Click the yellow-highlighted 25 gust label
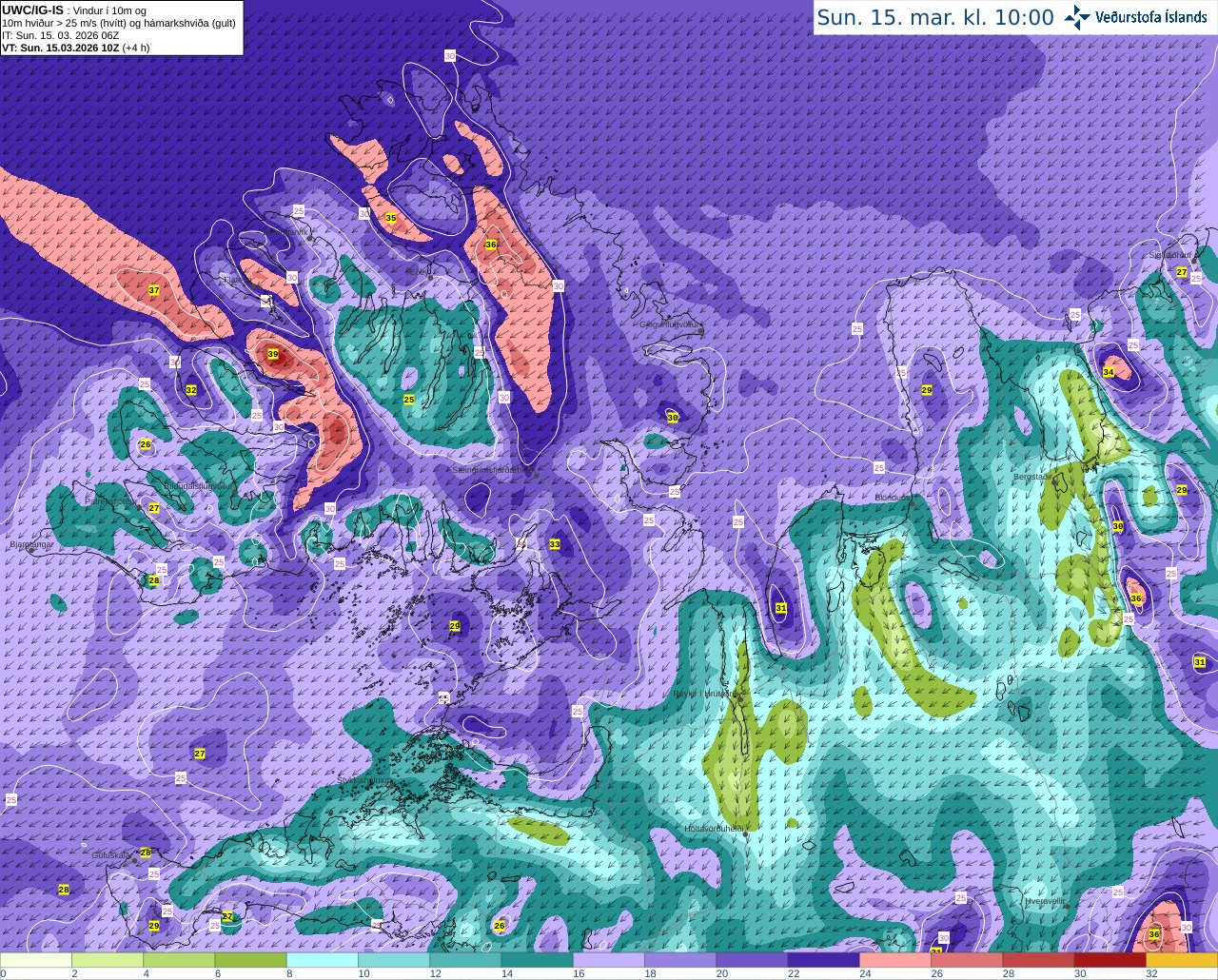The image size is (1218, 980). point(409,399)
